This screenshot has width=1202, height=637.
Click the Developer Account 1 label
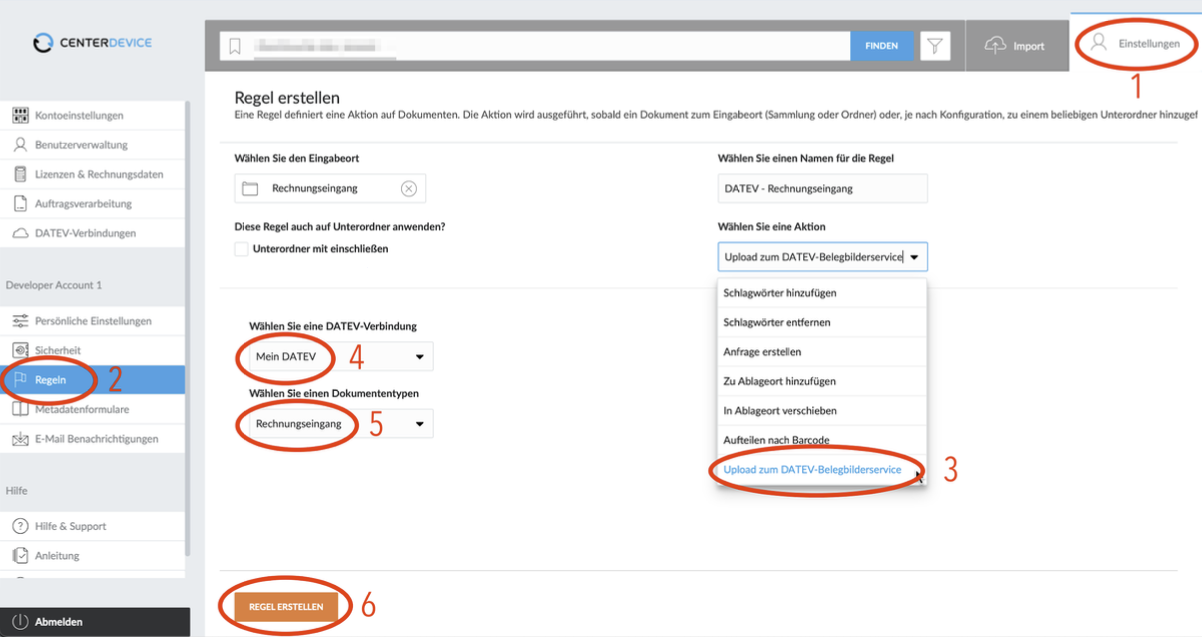coord(54,285)
